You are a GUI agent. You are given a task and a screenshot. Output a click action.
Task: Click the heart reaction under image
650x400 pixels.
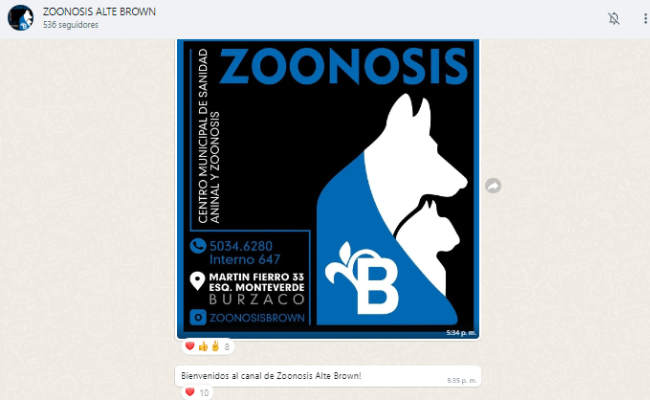click(x=190, y=346)
